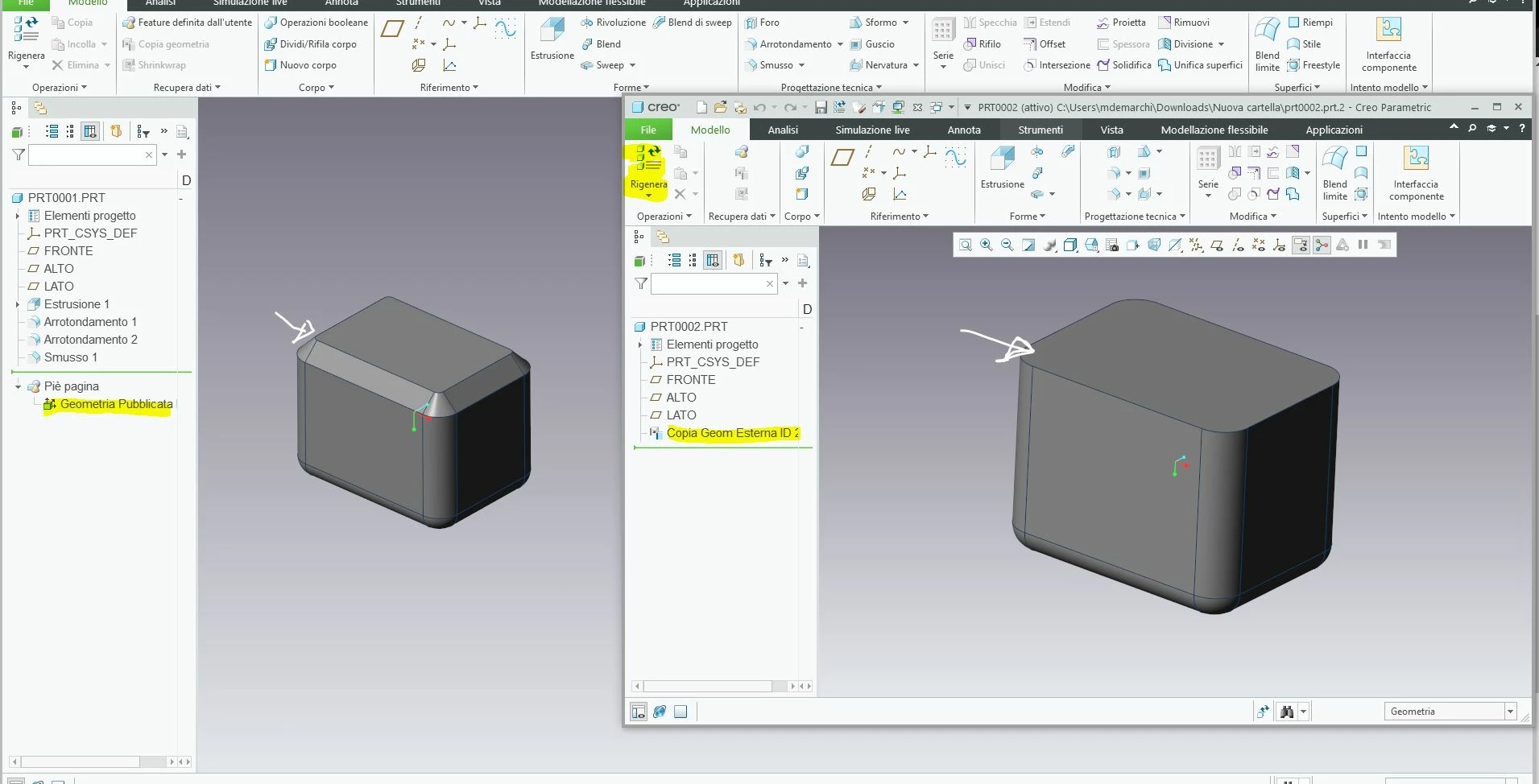Click horizontal scrollbar of PRT0002 model tree

click(x=709, y=687)
